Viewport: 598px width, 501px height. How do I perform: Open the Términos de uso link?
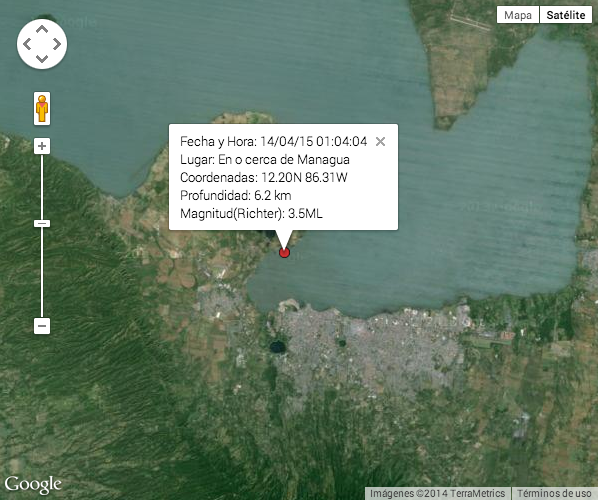[x=554, y=493]
